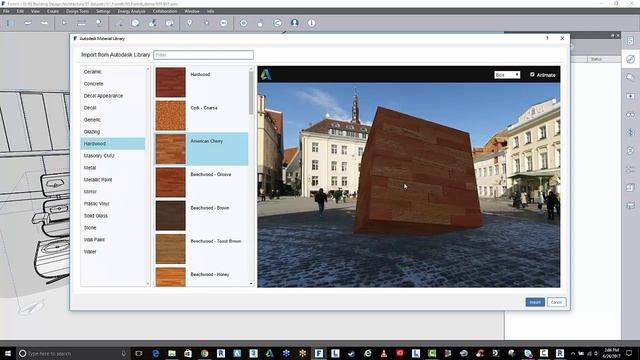
Task: Select the Cork - Coarse material swatch
Action: 170,116
